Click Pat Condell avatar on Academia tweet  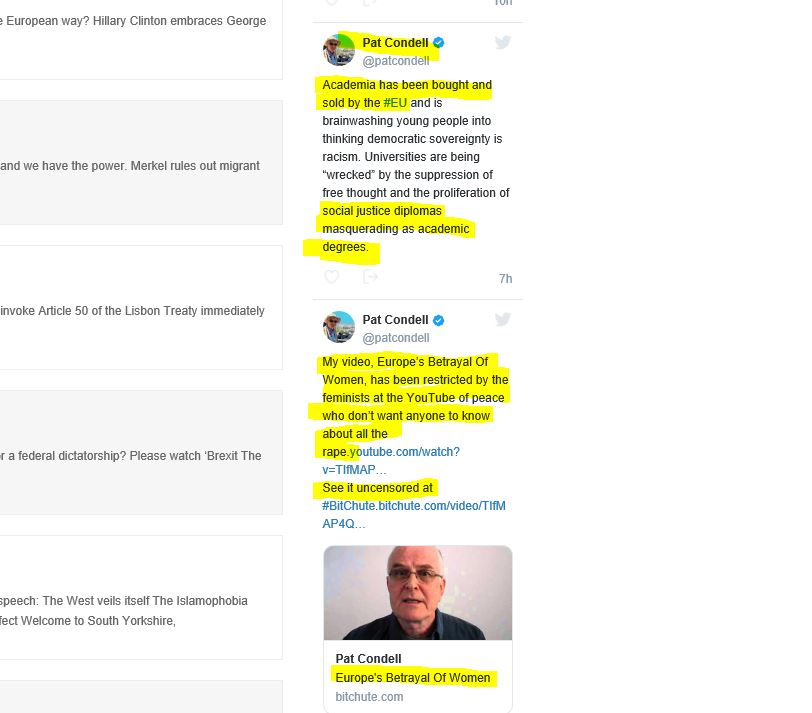[x=339, y=50]
